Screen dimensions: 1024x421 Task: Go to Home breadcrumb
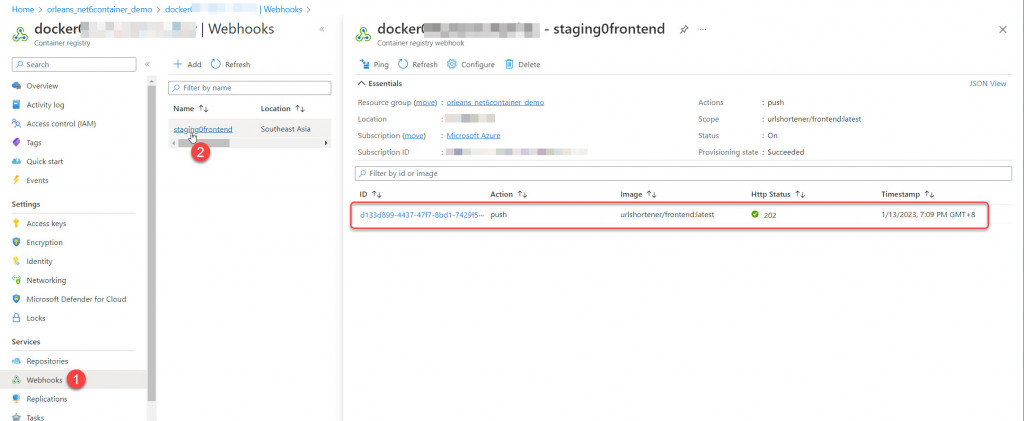tap(22, 10)
